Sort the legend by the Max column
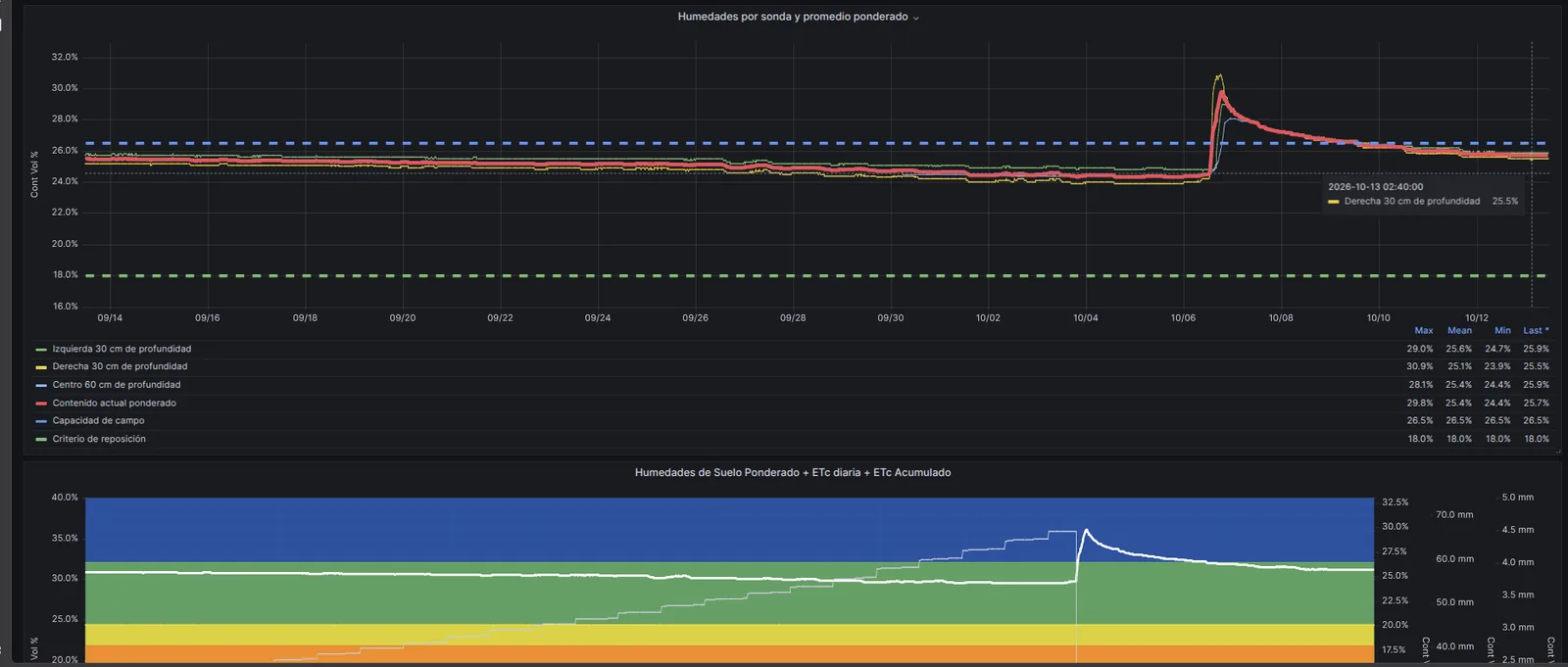The width and height of the screenshot is (1568, 667). tap(1423, 330)
